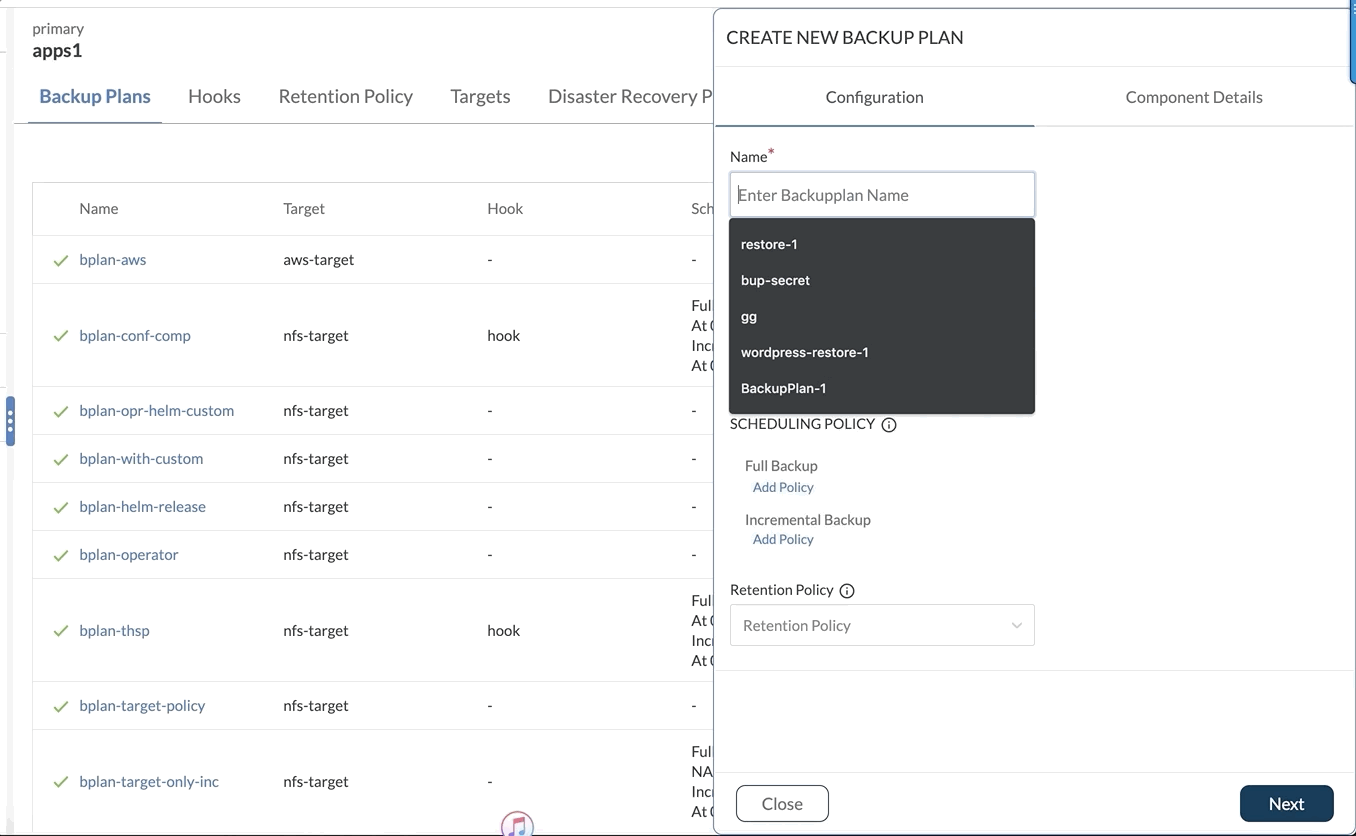1356x836 pixels.
Task: Click the Scheduling Policy info icon
Action: coord(889,425)
